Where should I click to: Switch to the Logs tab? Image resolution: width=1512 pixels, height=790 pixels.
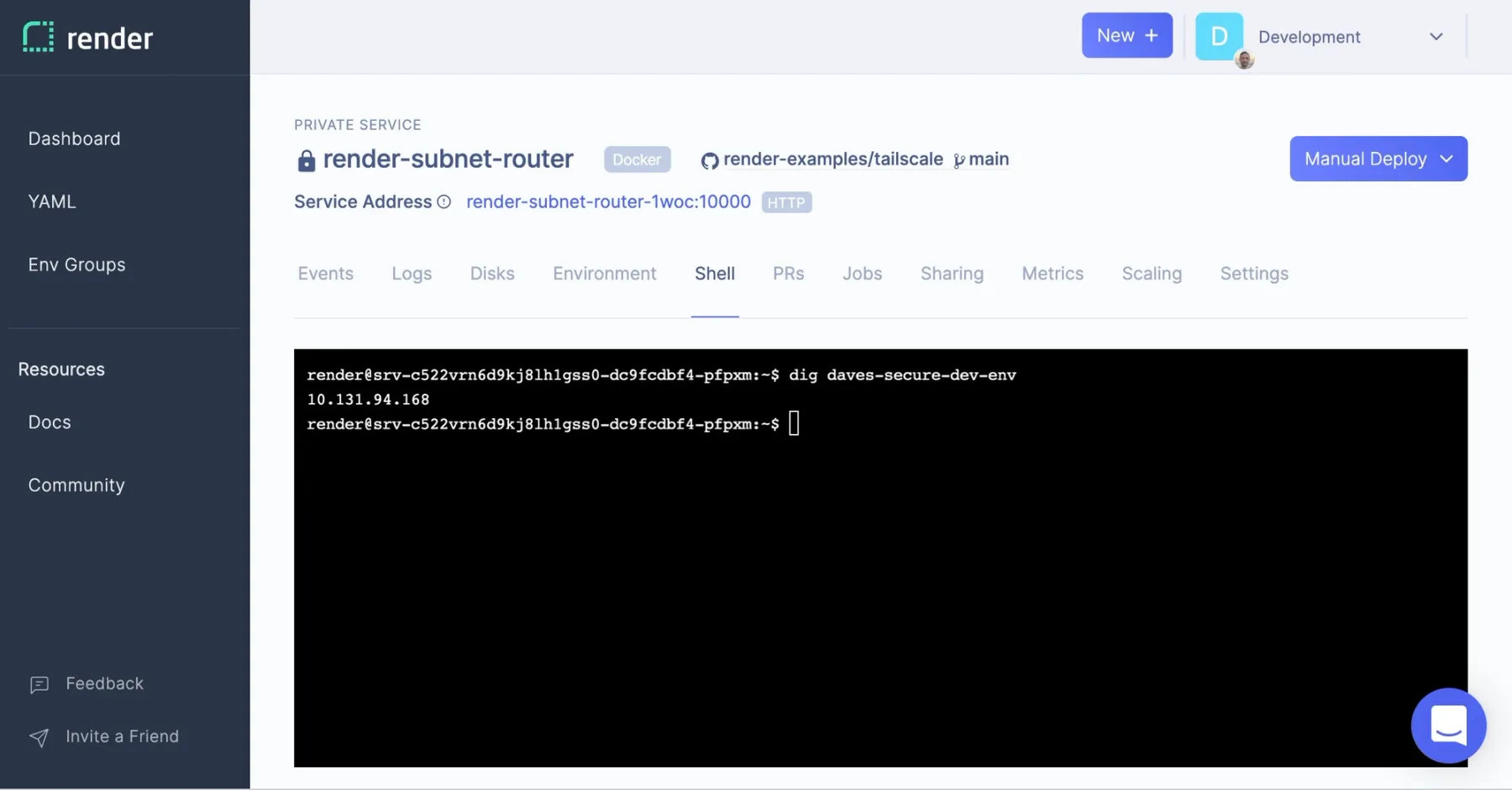pos(411,273)
